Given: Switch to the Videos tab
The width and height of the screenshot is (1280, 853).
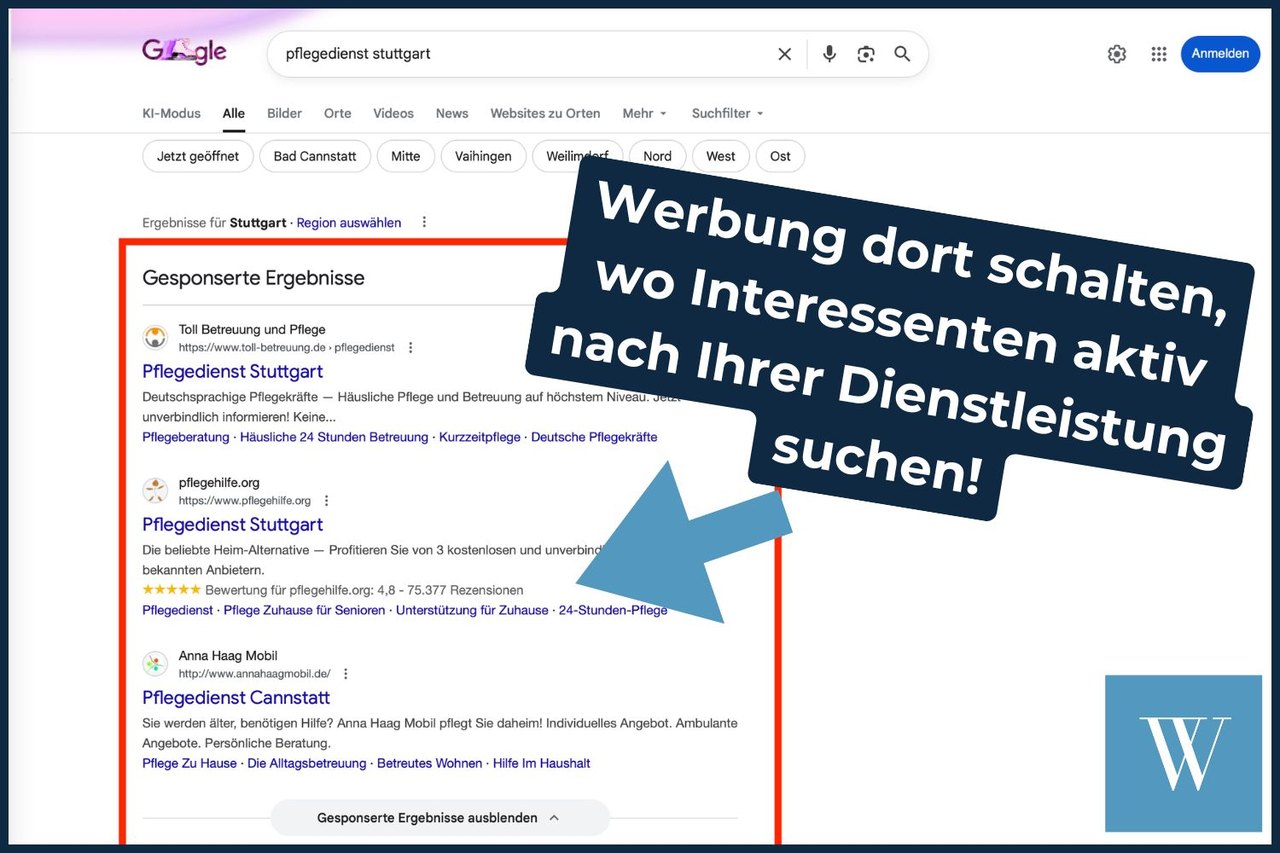Looking at the screenshot, I should pos(393,113).
